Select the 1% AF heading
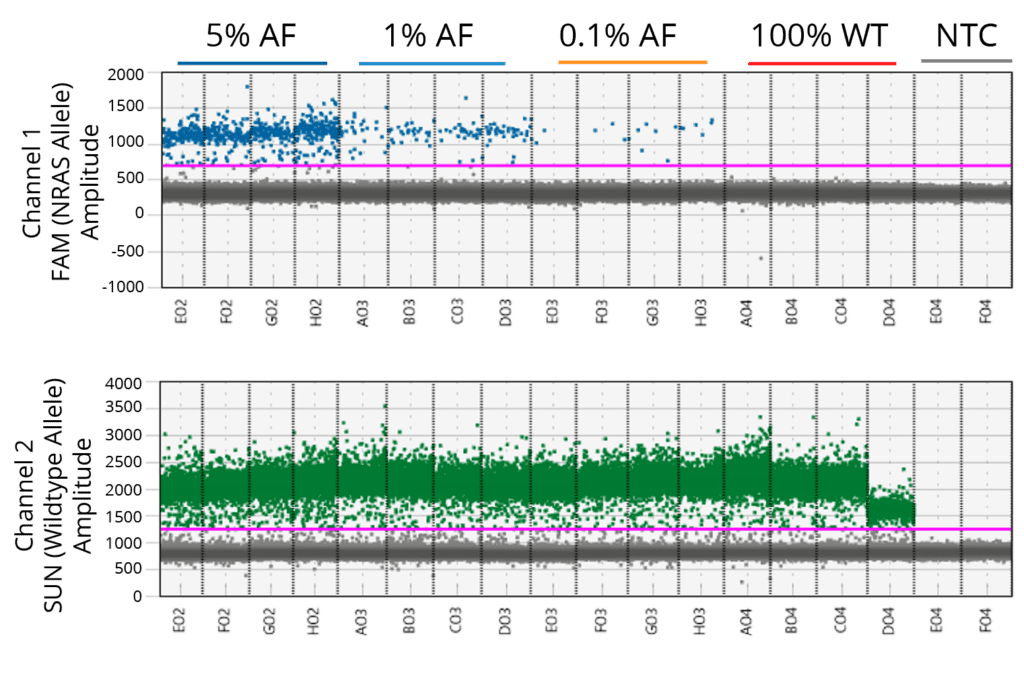1024x676 pixels. pos(428,37)
